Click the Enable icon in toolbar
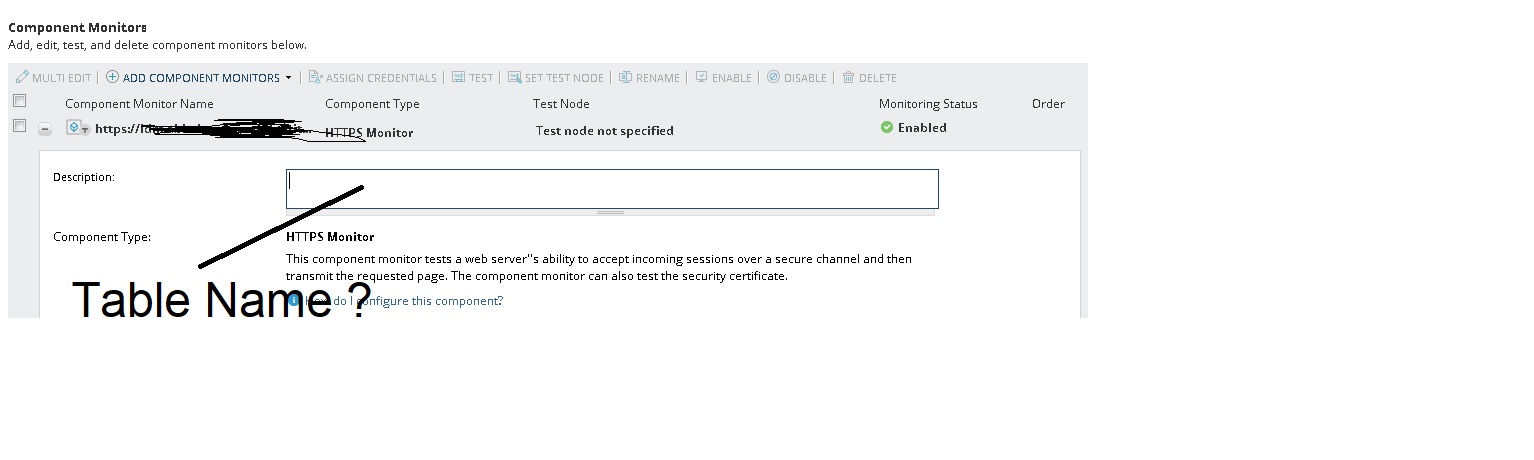 [x=701, y=77]
